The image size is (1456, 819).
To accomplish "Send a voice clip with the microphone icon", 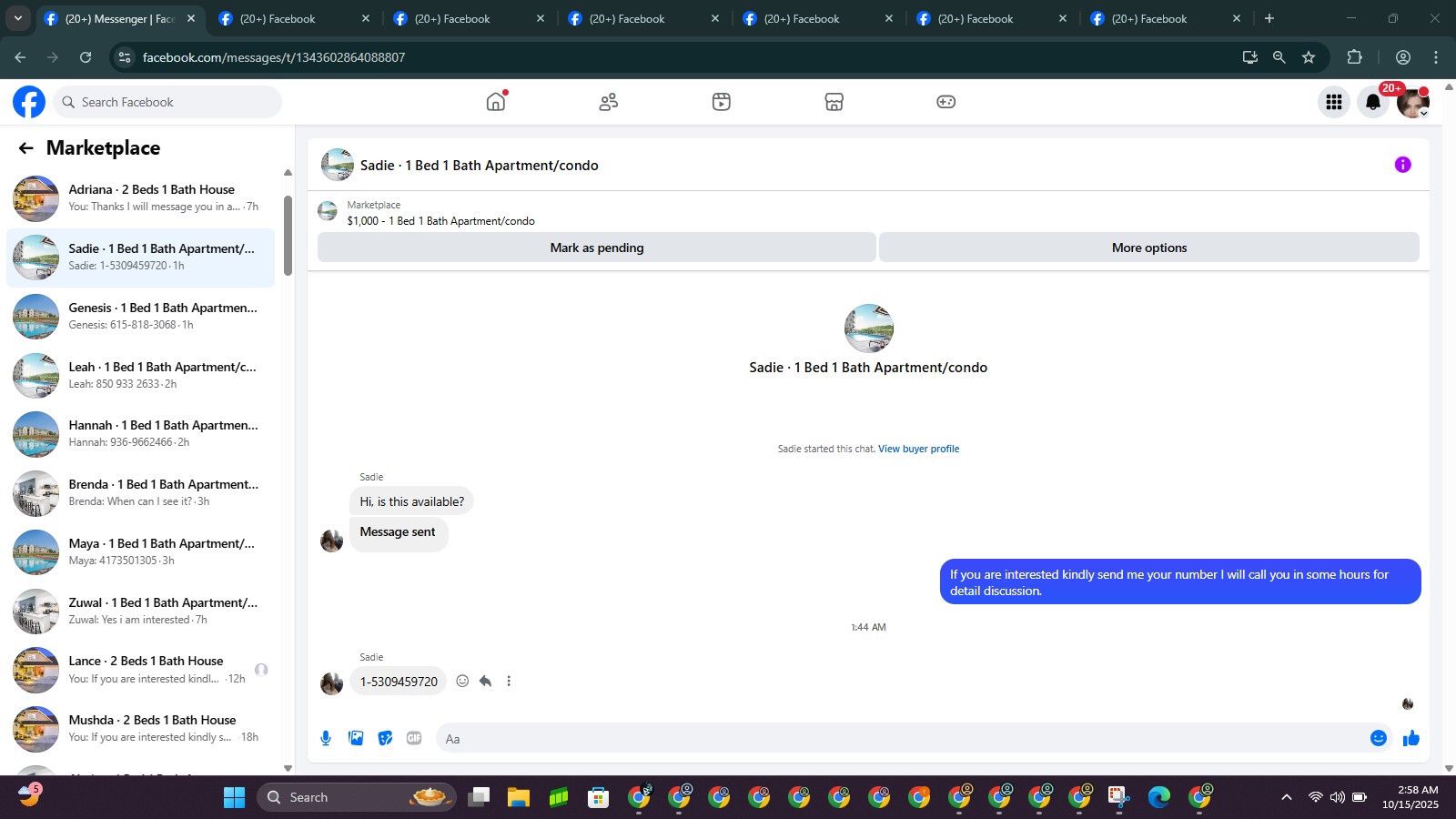I will [x=326, y=738].
